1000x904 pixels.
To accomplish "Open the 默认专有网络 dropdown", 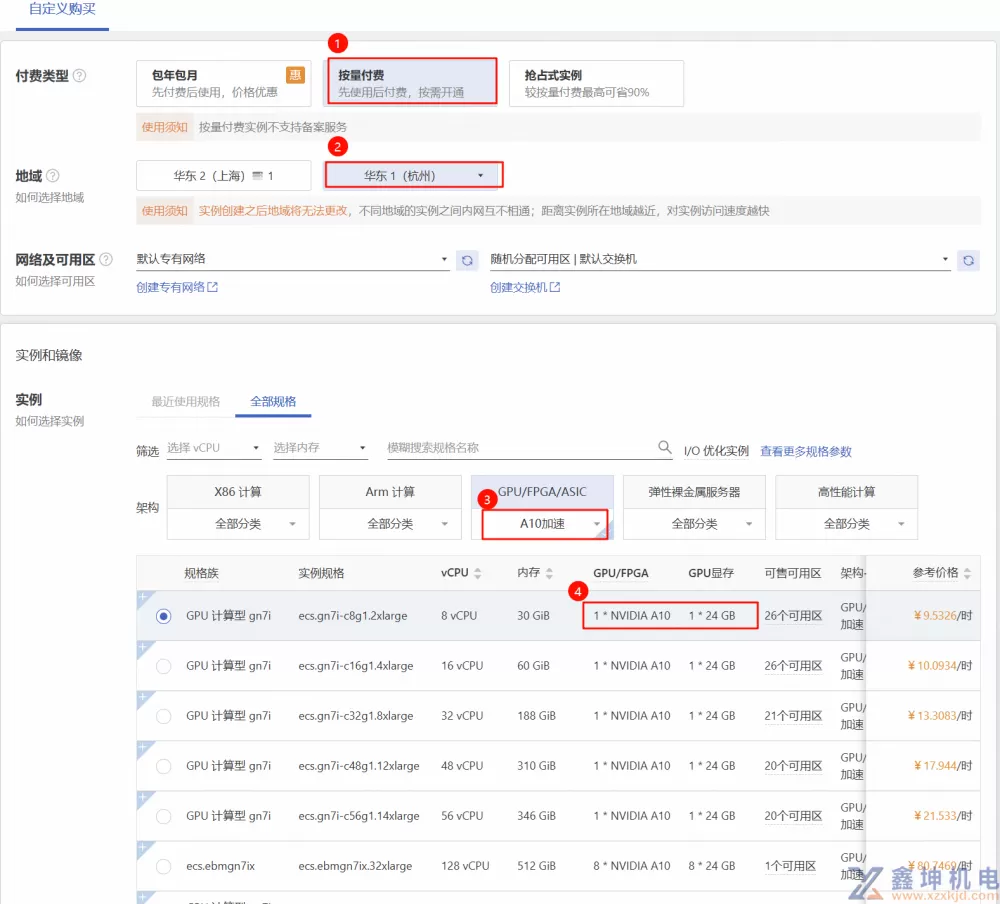I will tap(292, 259).
